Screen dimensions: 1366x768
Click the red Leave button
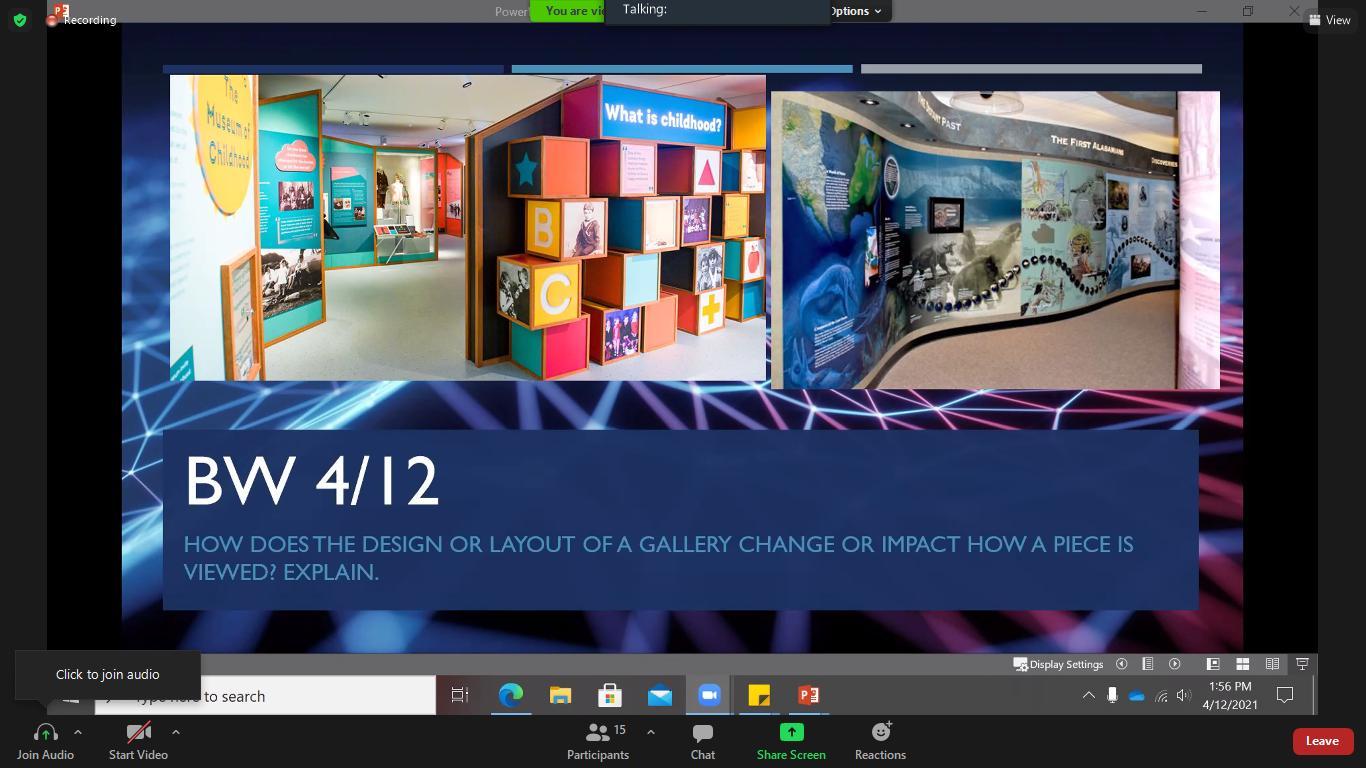[x=1322, y=741]
